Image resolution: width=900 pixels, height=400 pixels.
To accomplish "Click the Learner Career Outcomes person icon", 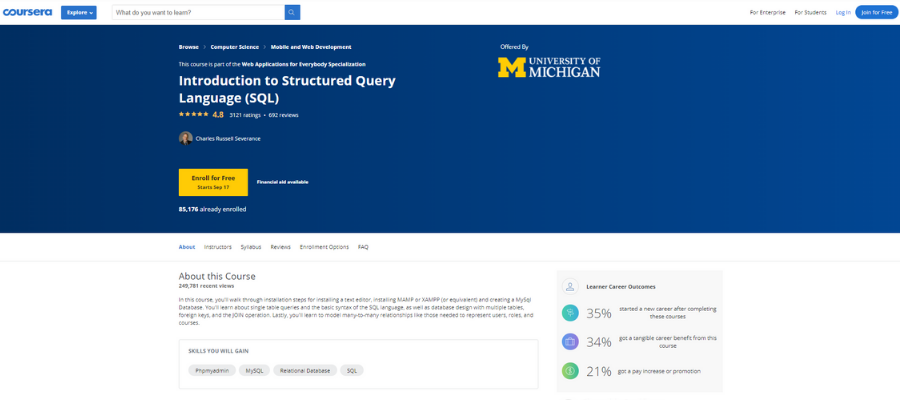I will pyautogui.click(x=570, y=286).
